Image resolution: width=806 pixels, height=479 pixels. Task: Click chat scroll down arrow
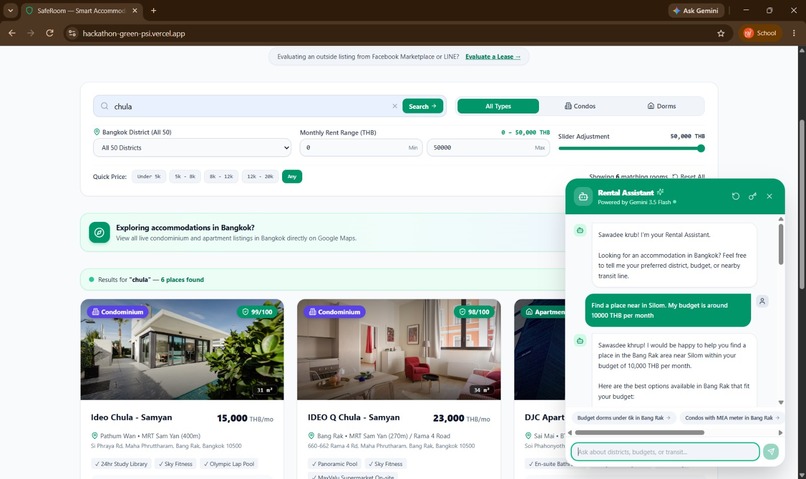(x=781, y=402)
